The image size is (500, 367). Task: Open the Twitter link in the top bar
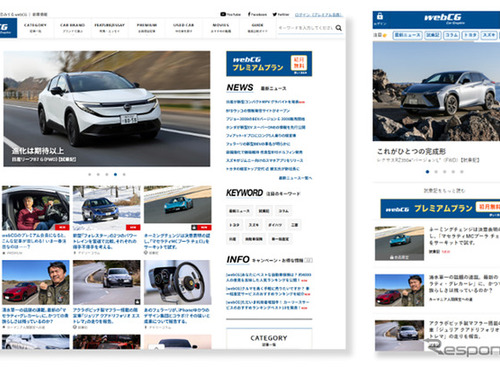click(281, 14)
